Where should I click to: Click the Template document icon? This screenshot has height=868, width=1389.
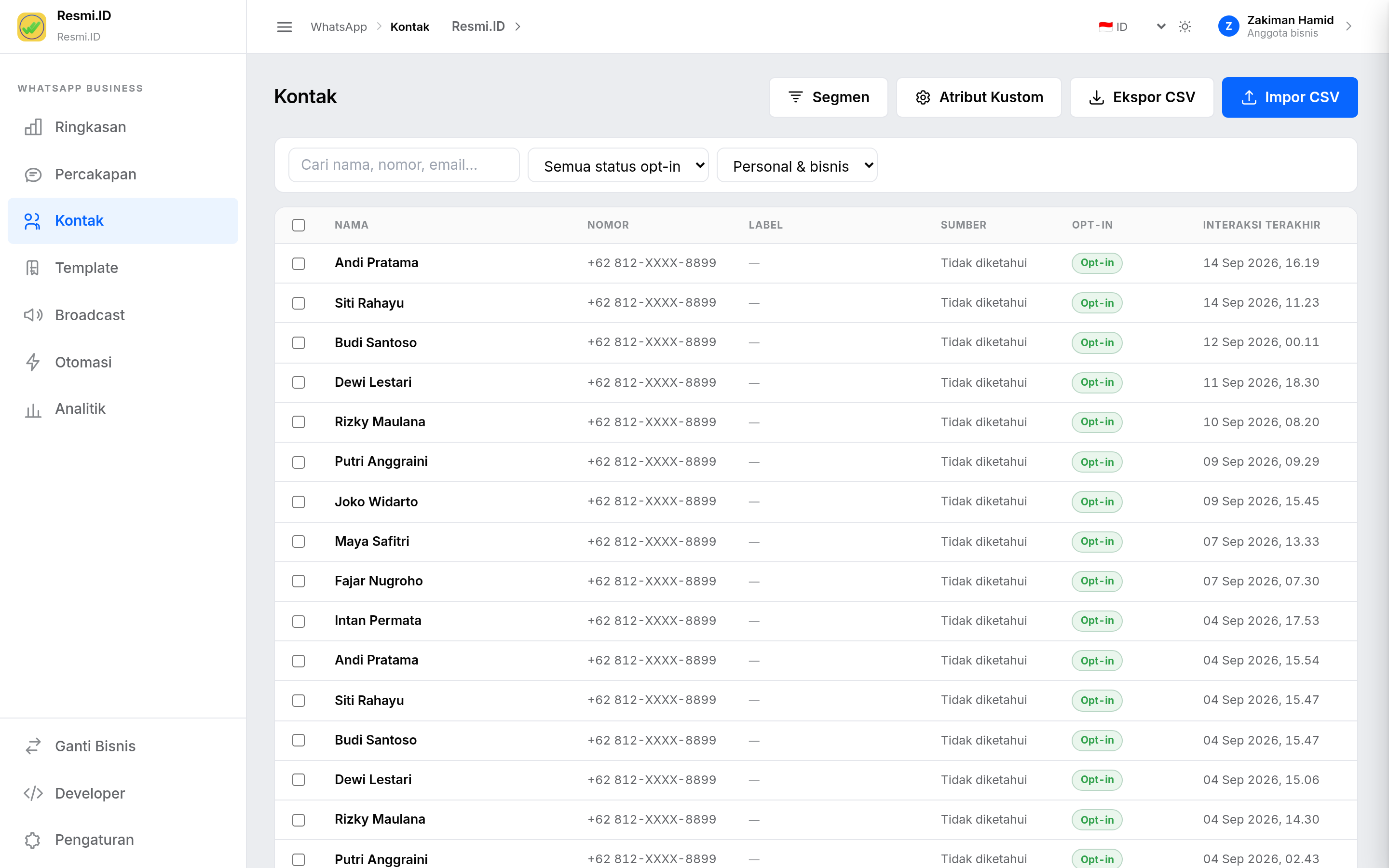coord(33,268)
